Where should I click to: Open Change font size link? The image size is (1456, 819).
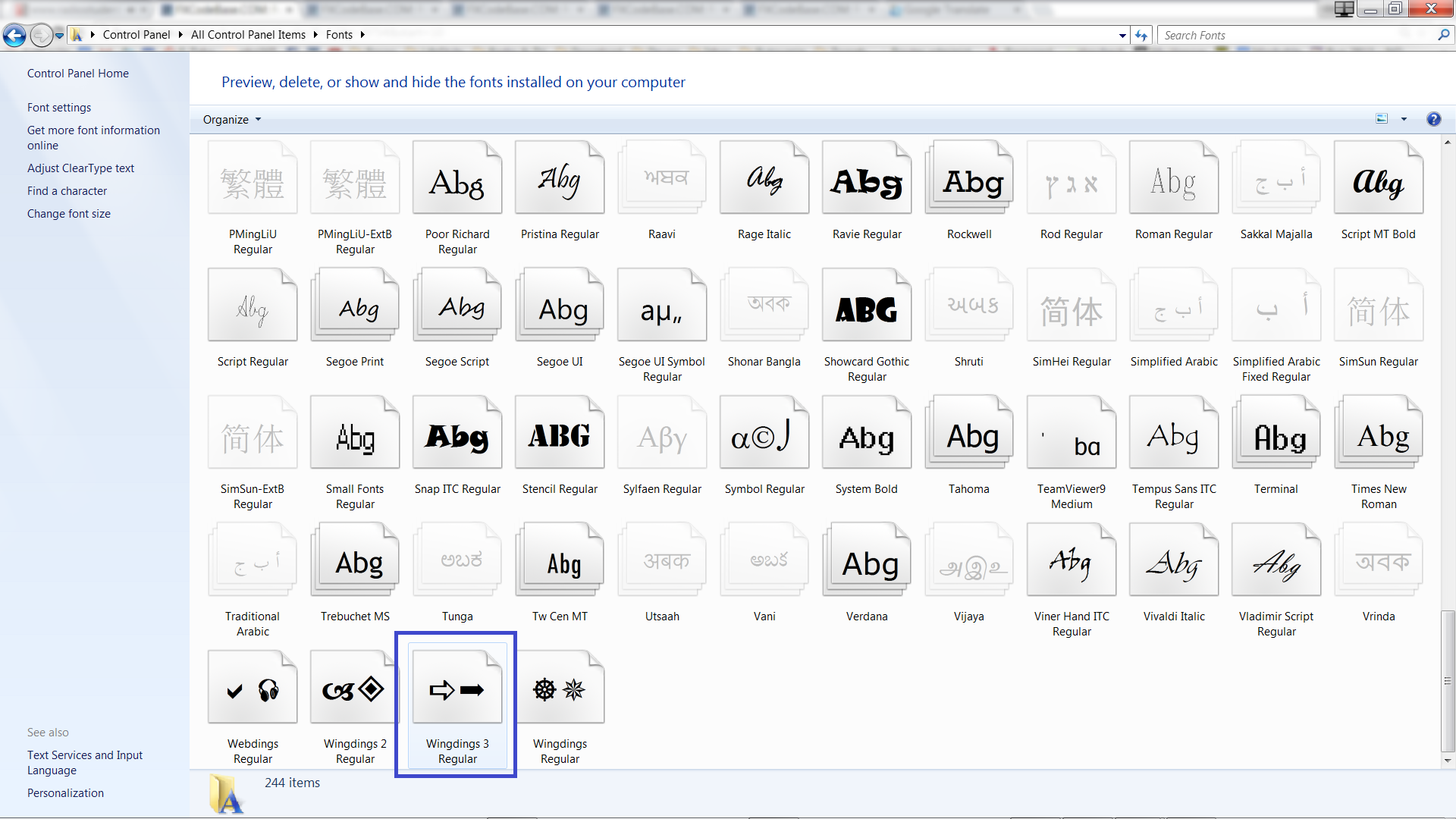click(69, 214)
